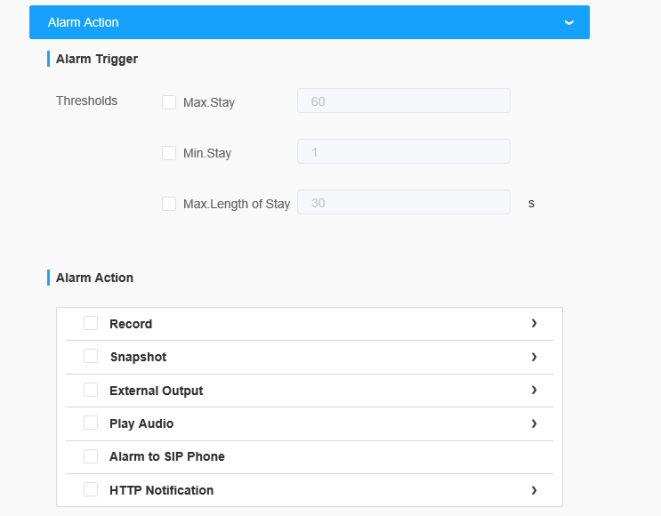
Task: Expand the Record row arrow
Action: click(x=534, y=323)
